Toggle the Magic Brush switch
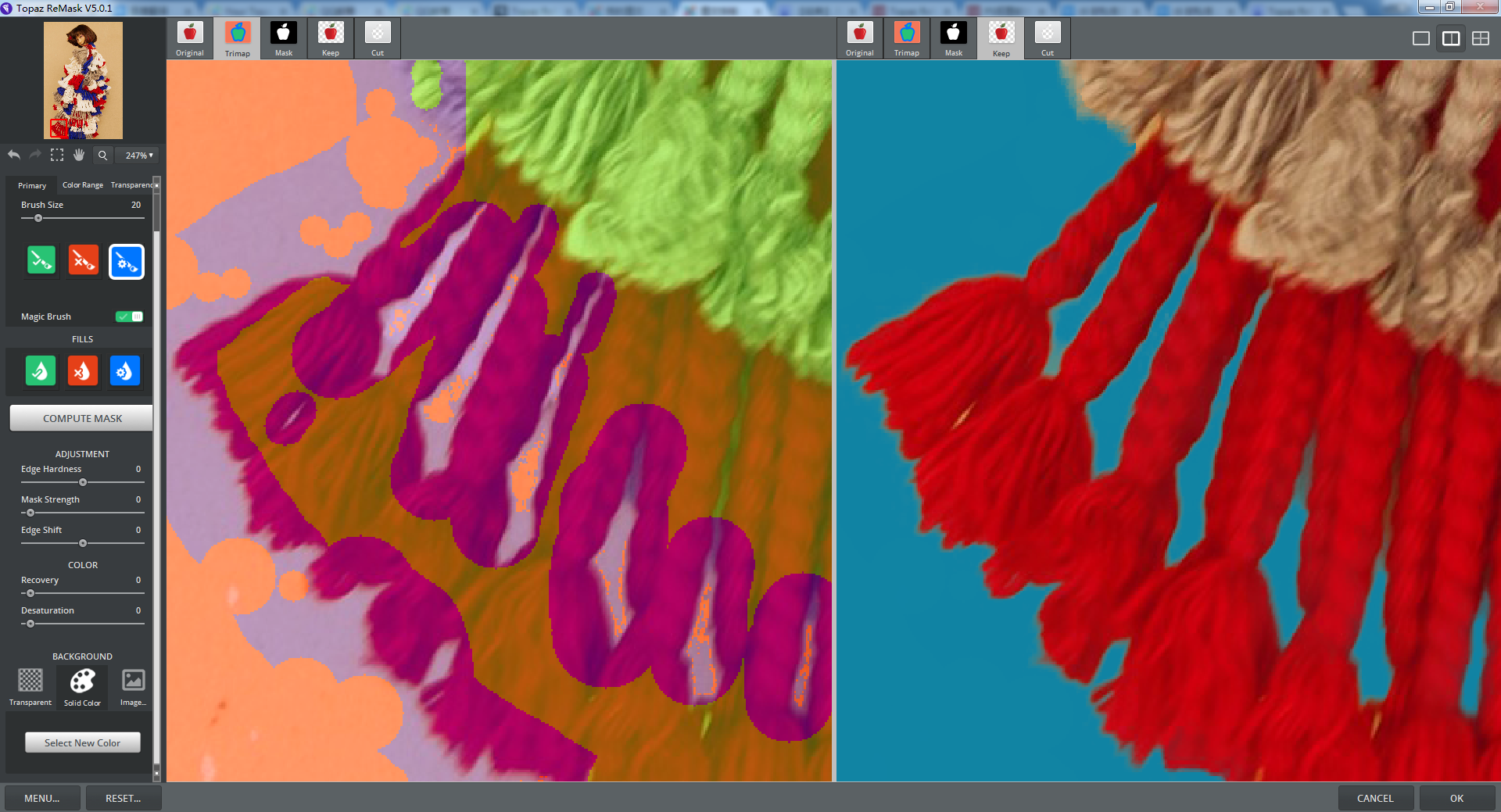This screenshot has height=812, width=1501. 130,317
